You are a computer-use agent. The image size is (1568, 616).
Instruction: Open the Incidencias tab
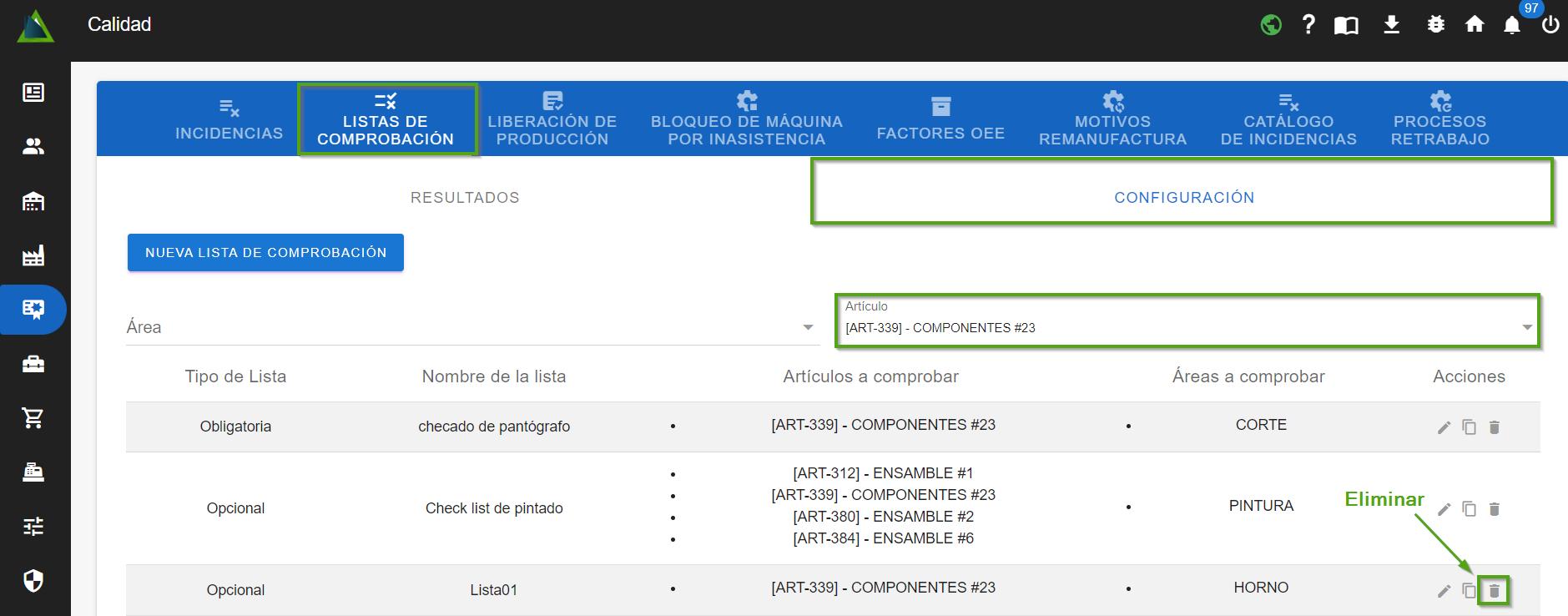click(229, 119)
